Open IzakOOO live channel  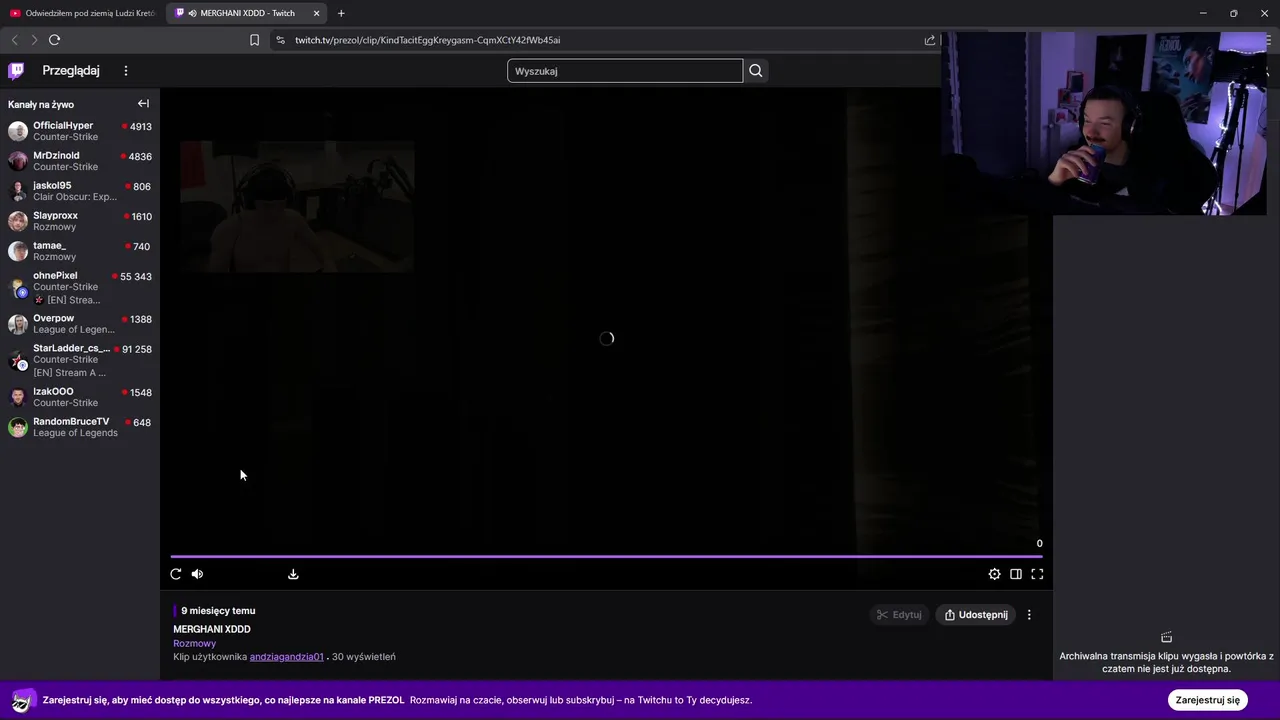[80, 397]
